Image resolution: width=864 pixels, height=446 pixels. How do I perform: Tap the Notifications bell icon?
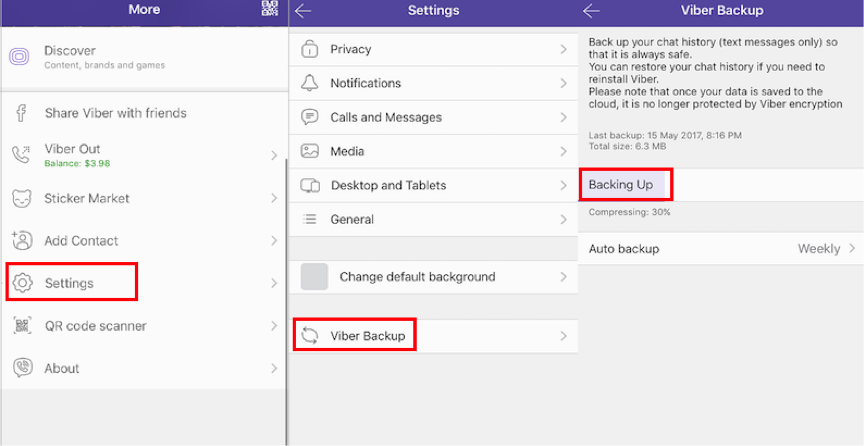click(311, 83)
